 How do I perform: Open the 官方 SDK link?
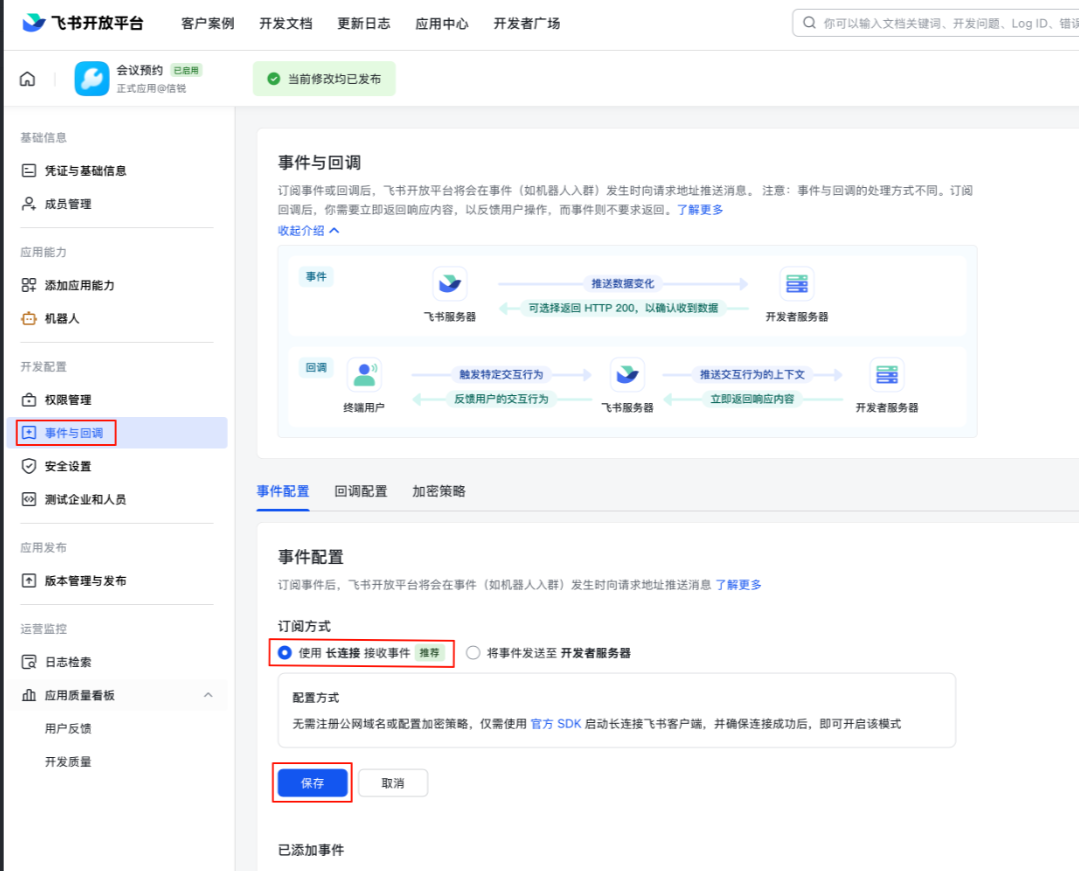[555, 723]
